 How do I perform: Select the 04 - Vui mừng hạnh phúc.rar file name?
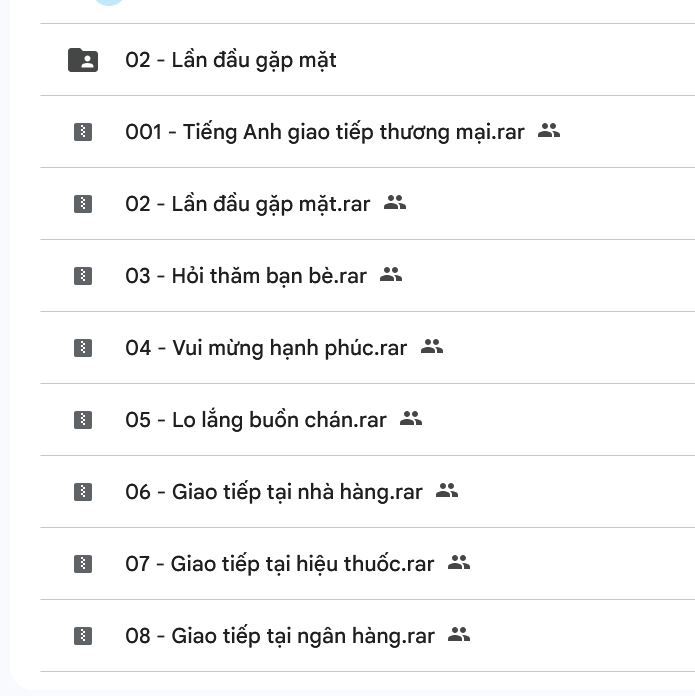pyautogui.click(x=266, y=348)
